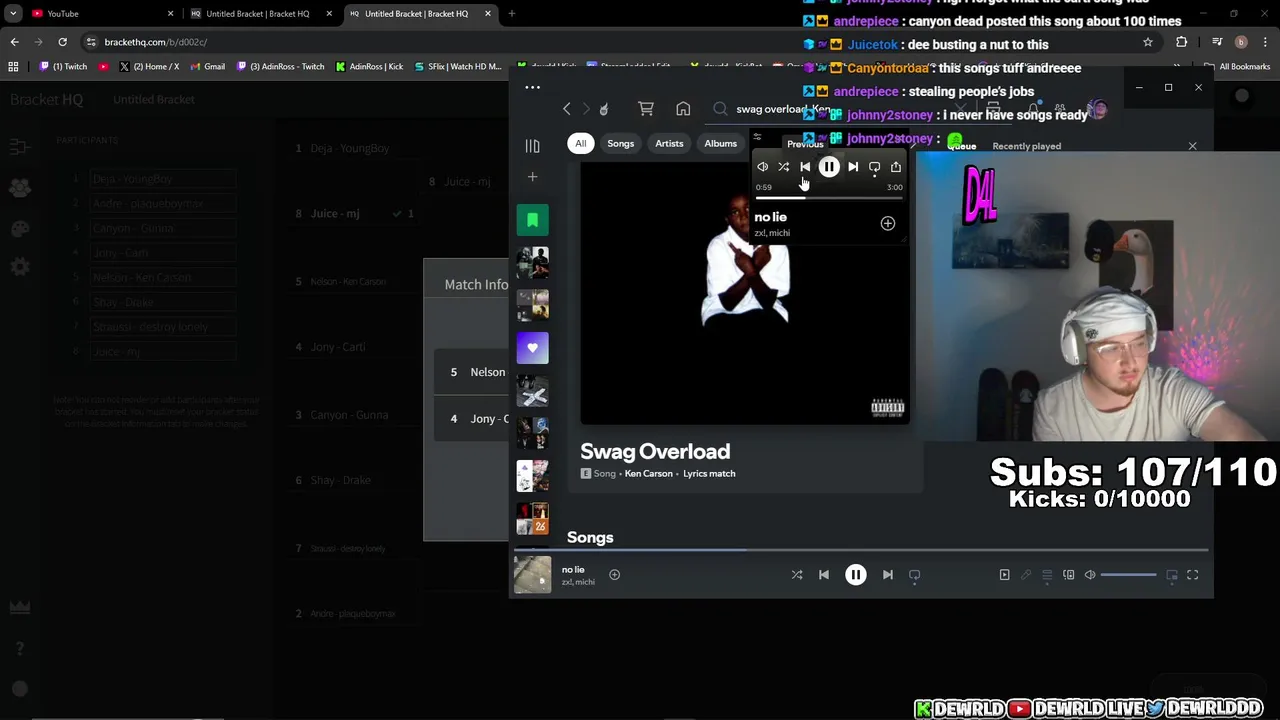Viewport: 1280px width, 720px height.
Task: Mute volume using bottom bar speaker icon
Action: (1090, 575)
